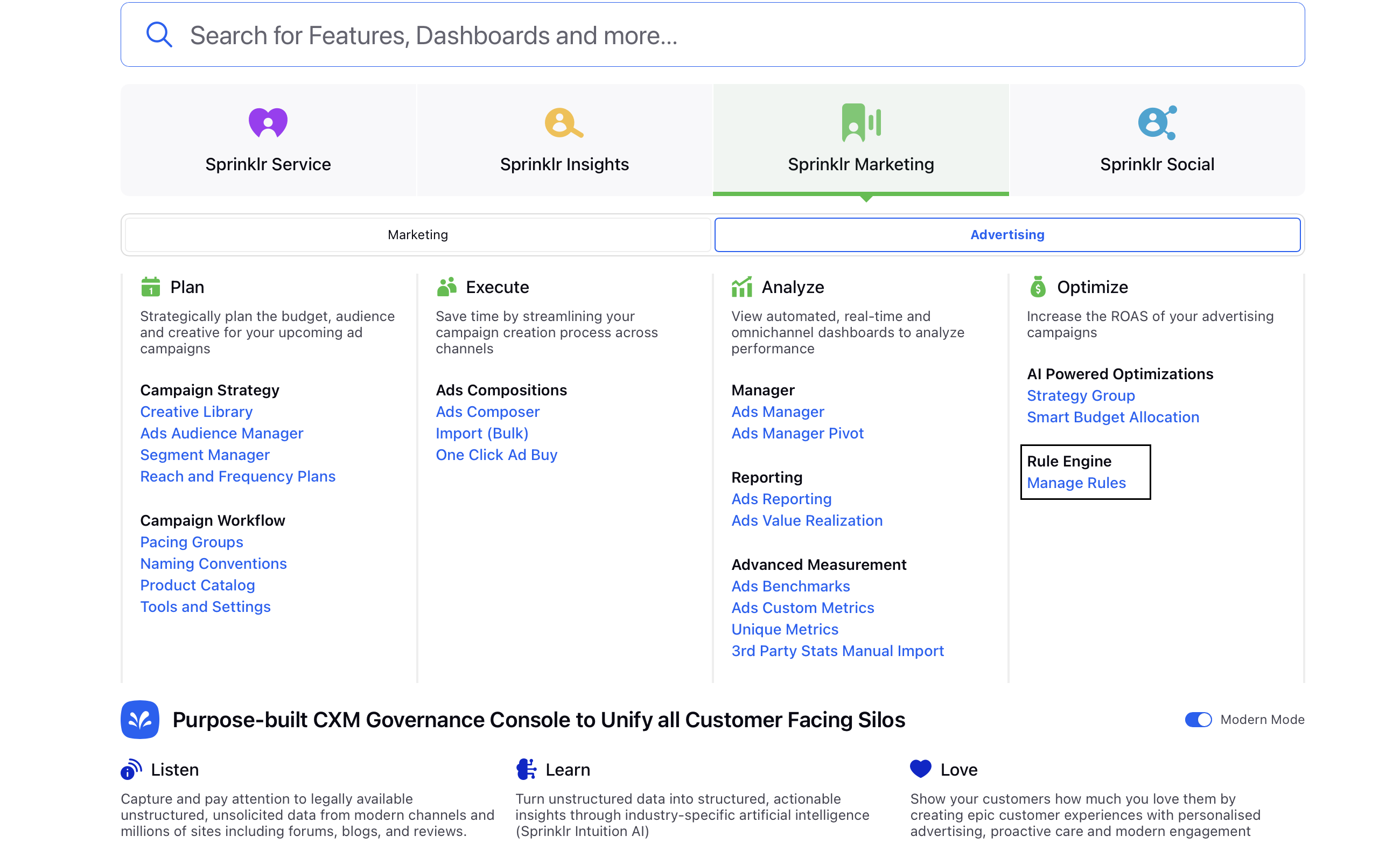Open Ads Benchmarks link

tap(790, 586)
